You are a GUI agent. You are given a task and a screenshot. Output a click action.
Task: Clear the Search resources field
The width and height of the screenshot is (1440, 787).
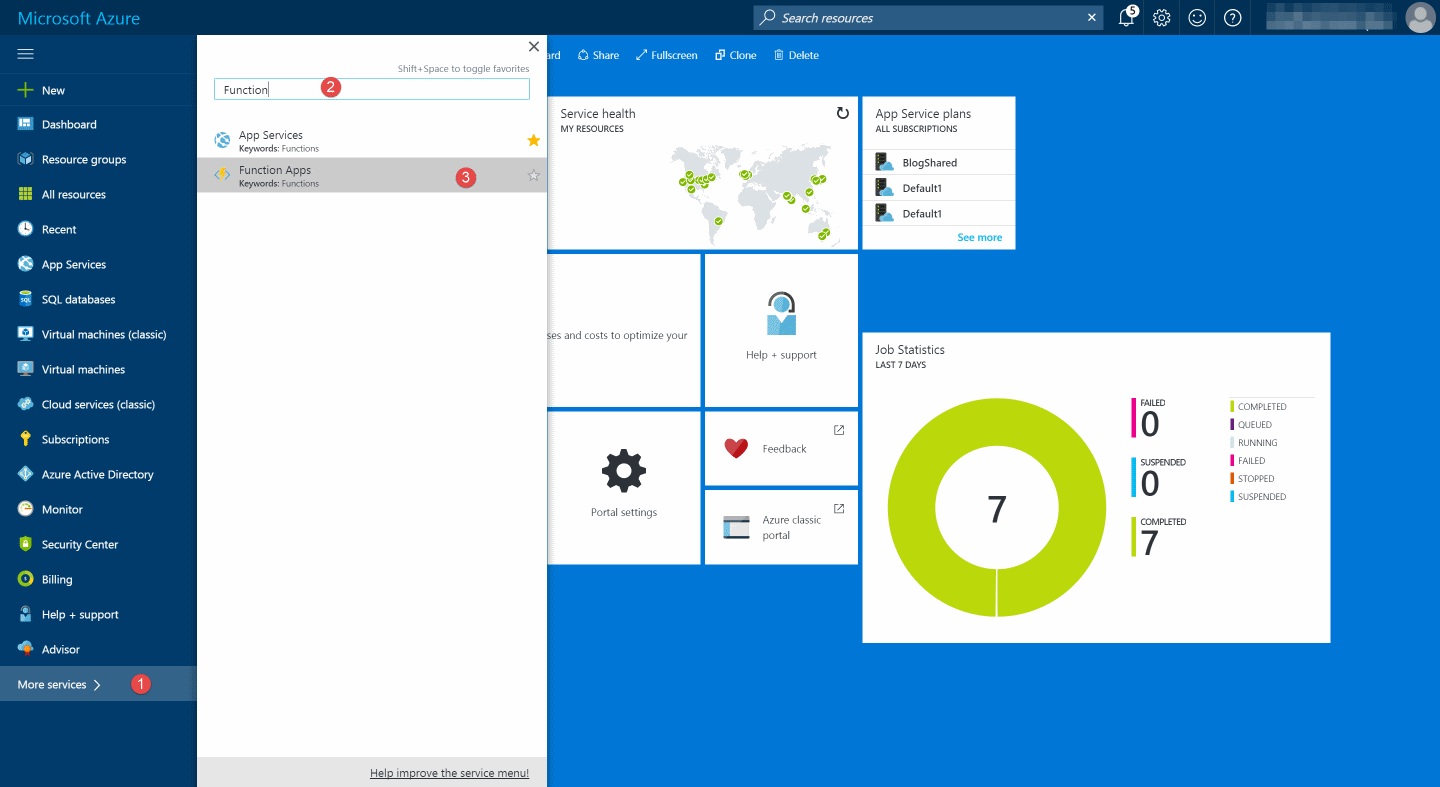[1091, 18]
